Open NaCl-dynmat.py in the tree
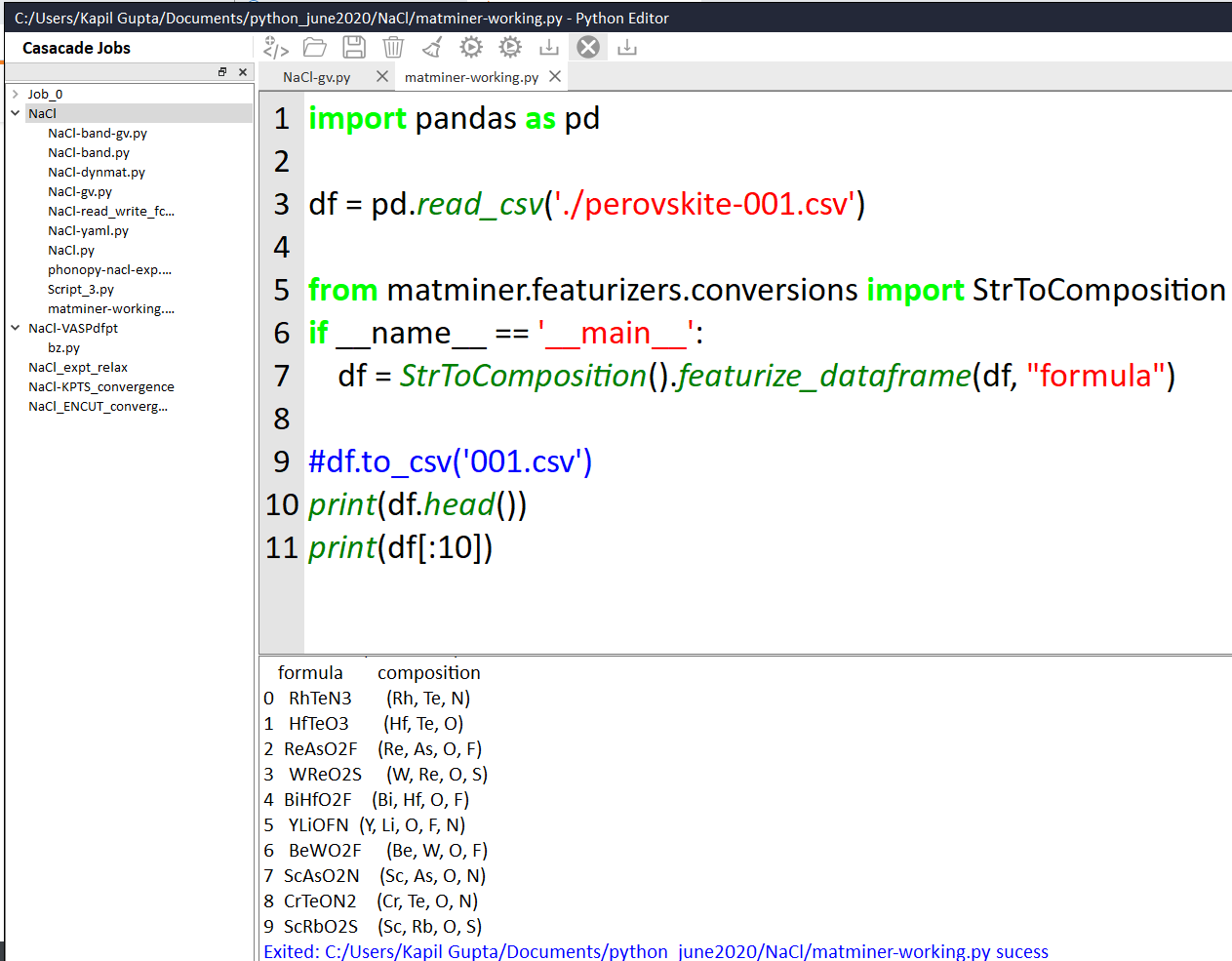The image size is (1232, 961). 97,172
